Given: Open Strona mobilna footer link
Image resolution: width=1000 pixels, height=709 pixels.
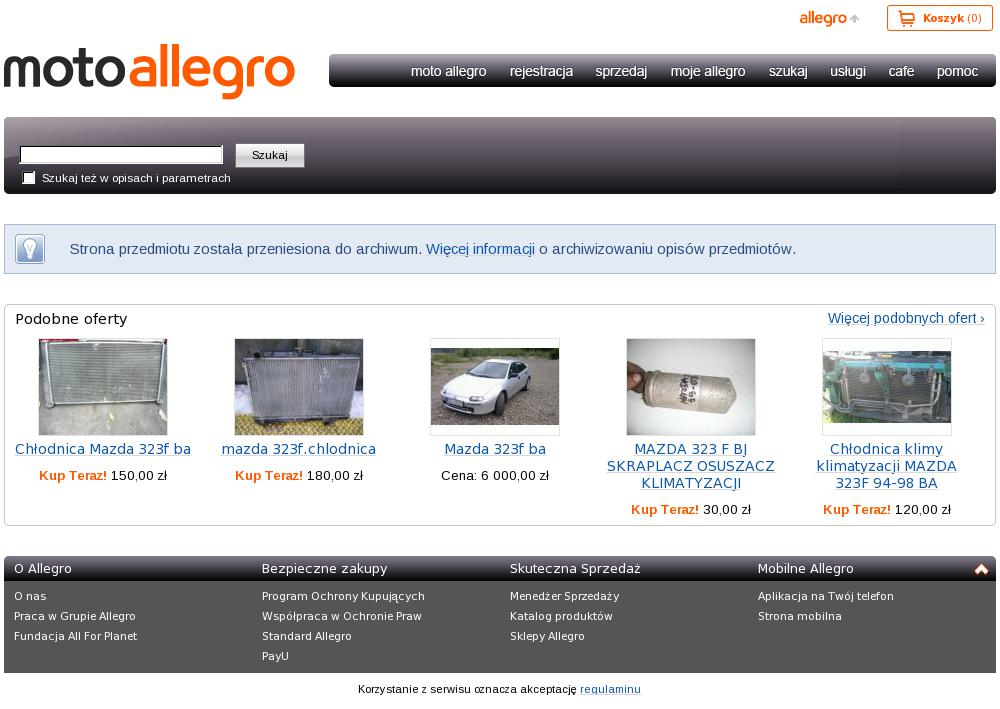Looking at the screenshot, I should pos(800,616).
